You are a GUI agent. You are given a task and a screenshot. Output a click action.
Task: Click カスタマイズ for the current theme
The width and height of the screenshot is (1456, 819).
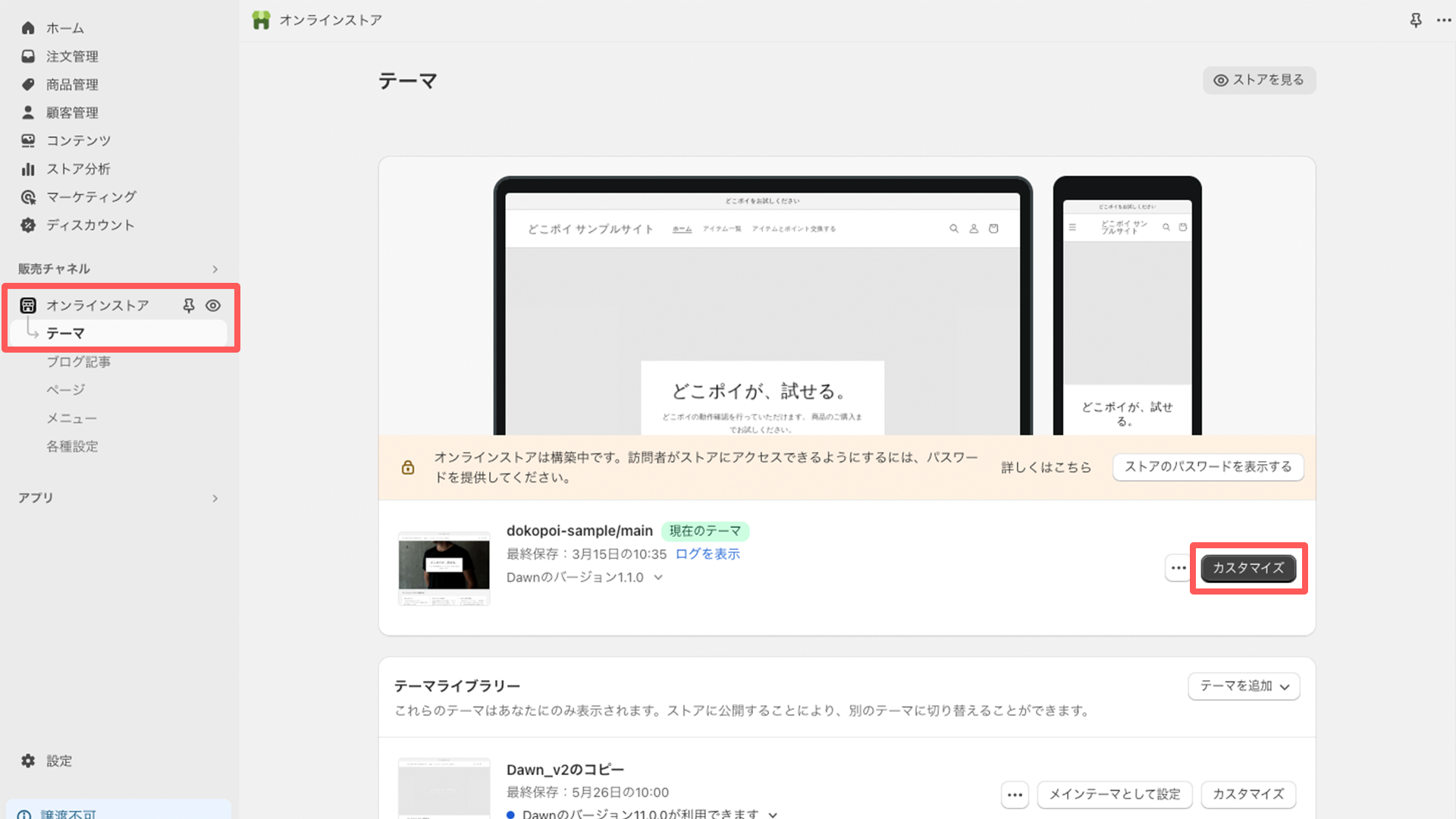tap(1248, 568)
